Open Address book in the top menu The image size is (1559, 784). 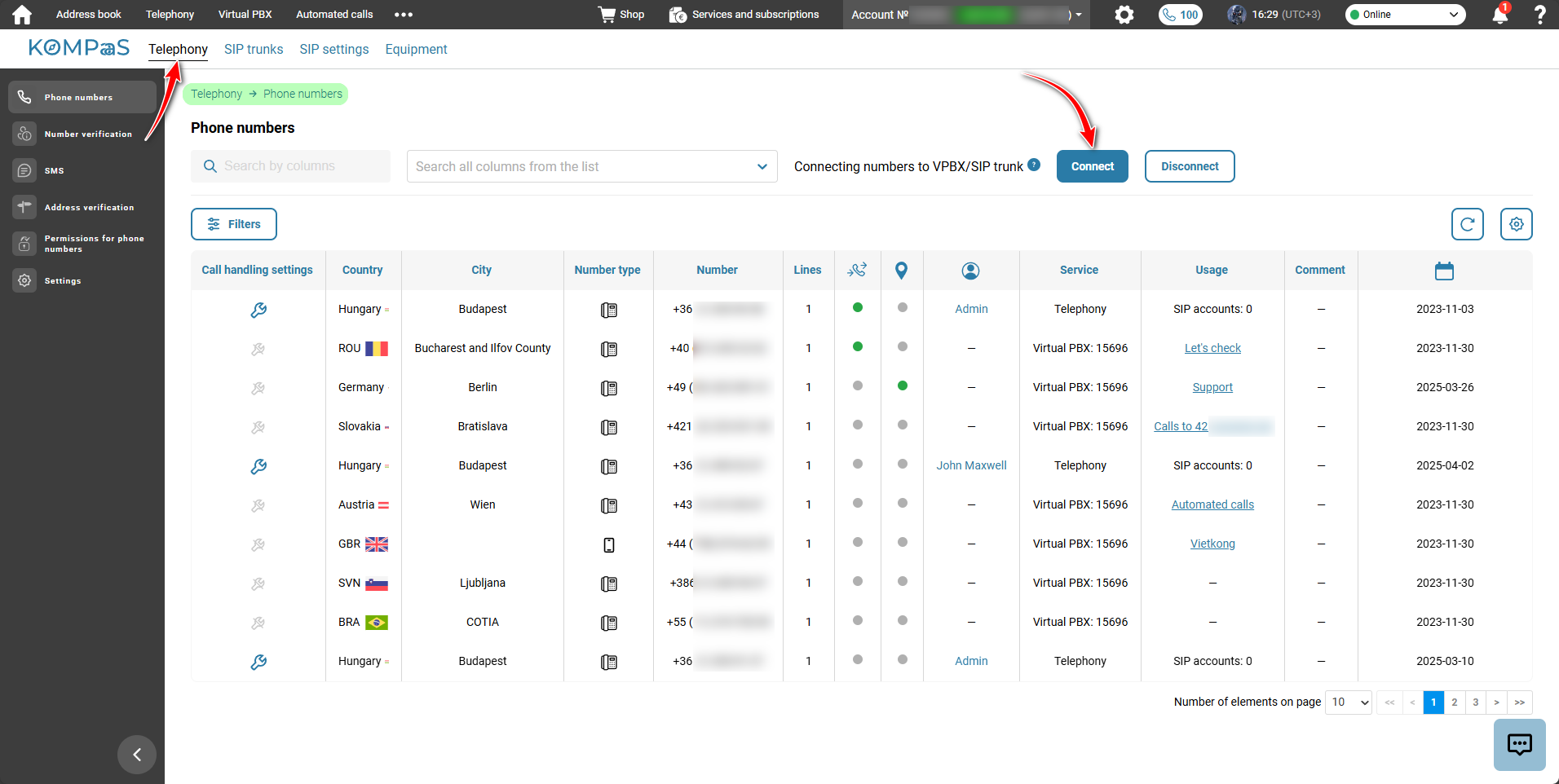tap(88, 15)
